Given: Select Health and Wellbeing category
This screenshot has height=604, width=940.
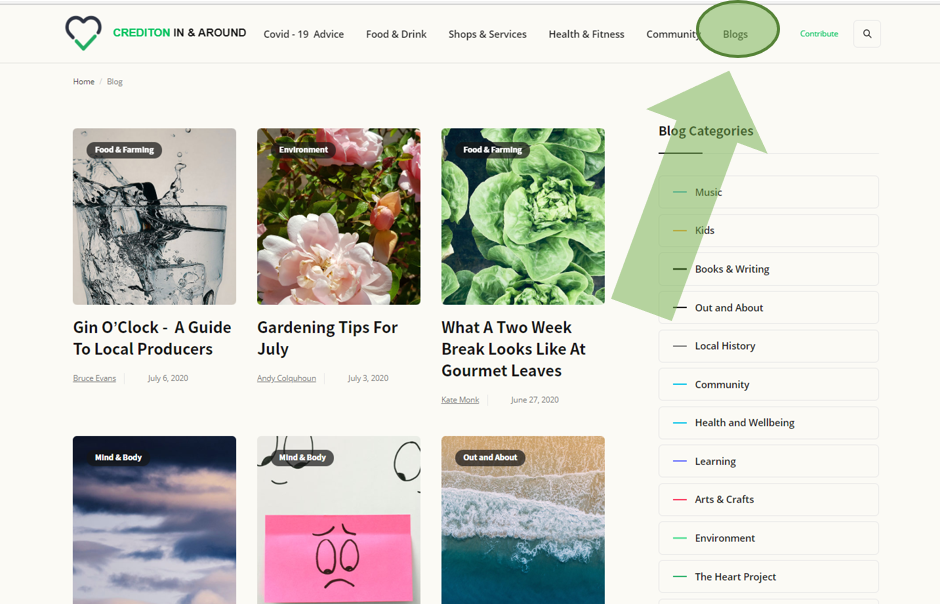Looking at the screenshot, I should [769, 422].
